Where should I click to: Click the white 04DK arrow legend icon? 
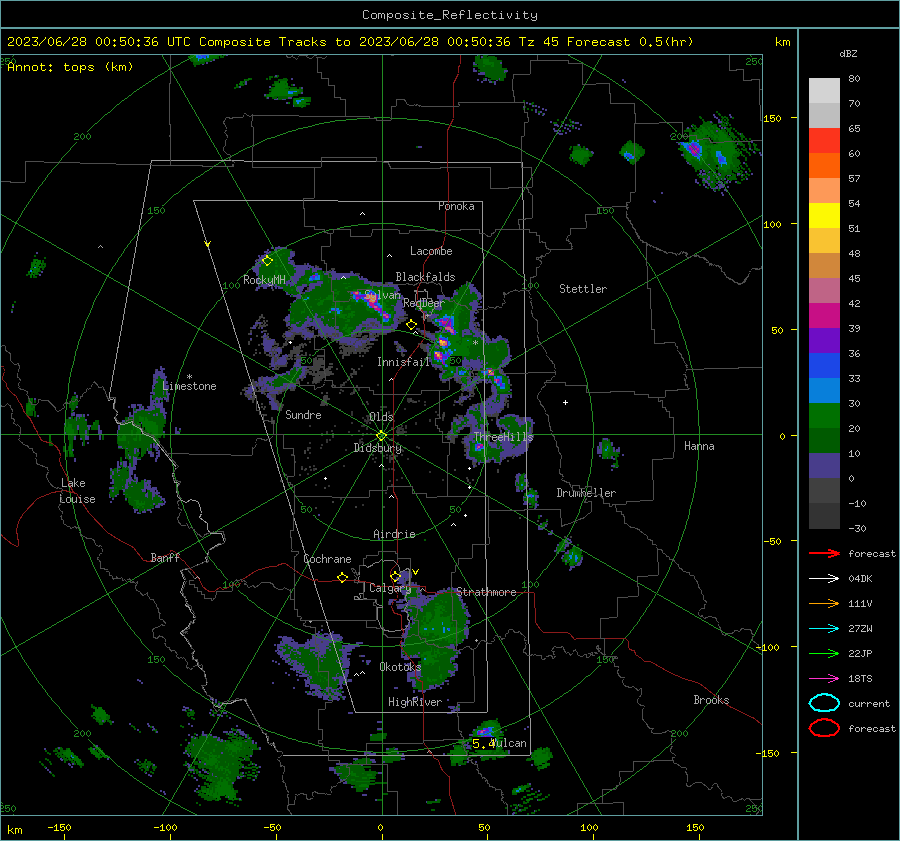824,578
